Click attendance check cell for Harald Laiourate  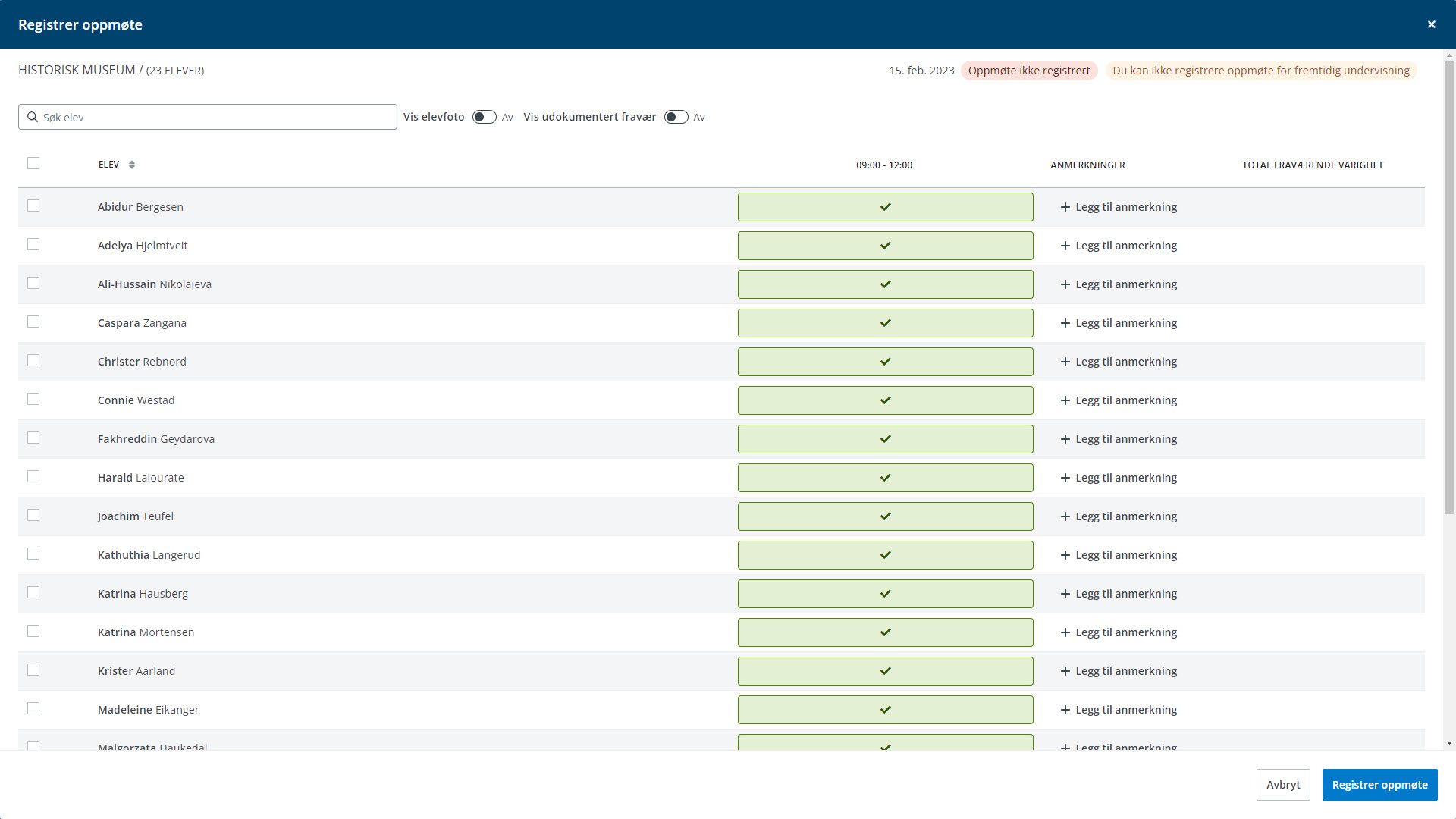pyautogui.click(x=885, y=478)
